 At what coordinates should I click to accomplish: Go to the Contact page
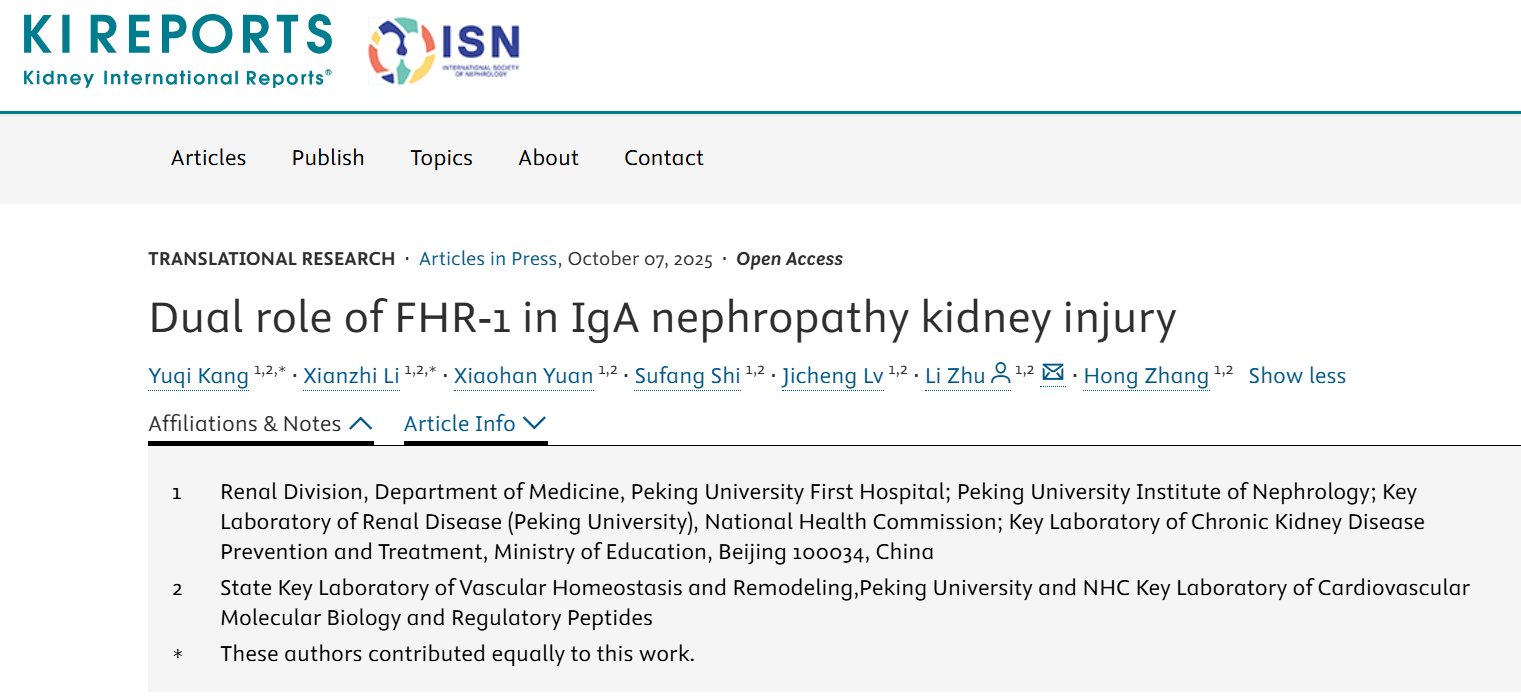tap(664, 158)
